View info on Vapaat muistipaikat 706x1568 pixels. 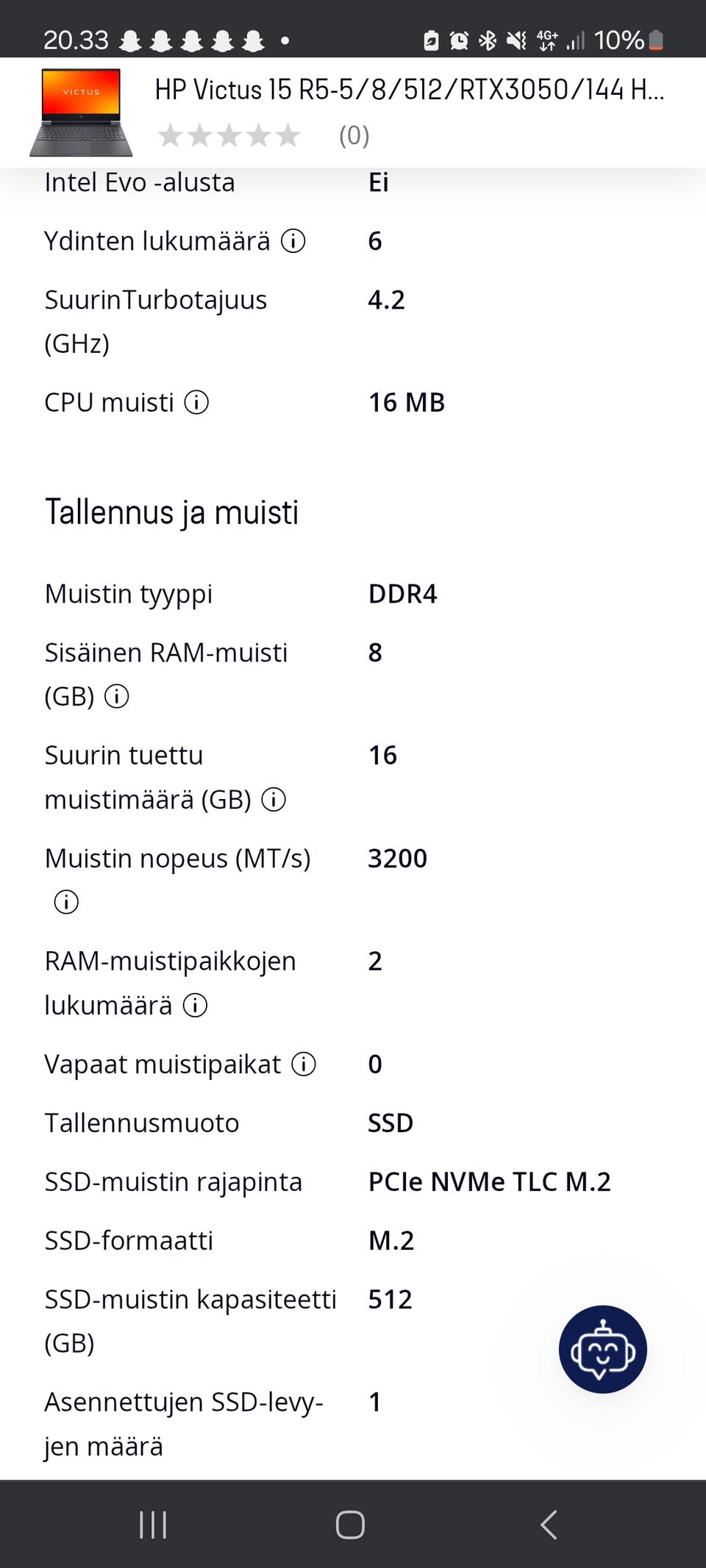pos(304,1064)
